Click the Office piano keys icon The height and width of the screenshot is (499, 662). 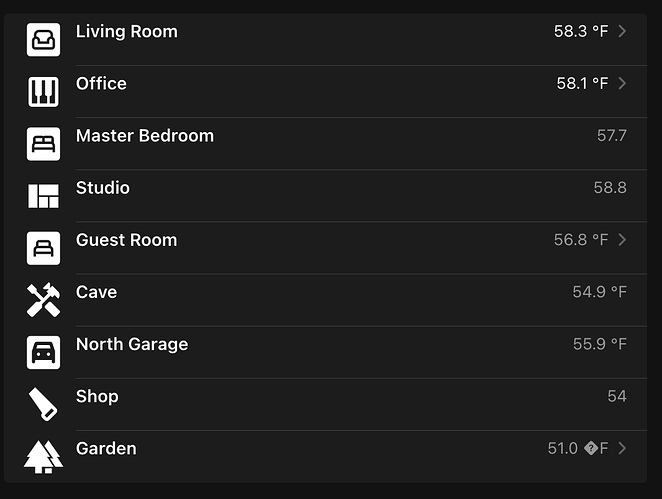43,92
